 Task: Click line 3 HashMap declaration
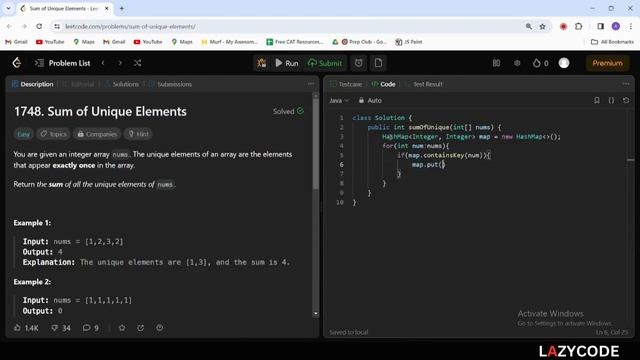pos(471,136)
